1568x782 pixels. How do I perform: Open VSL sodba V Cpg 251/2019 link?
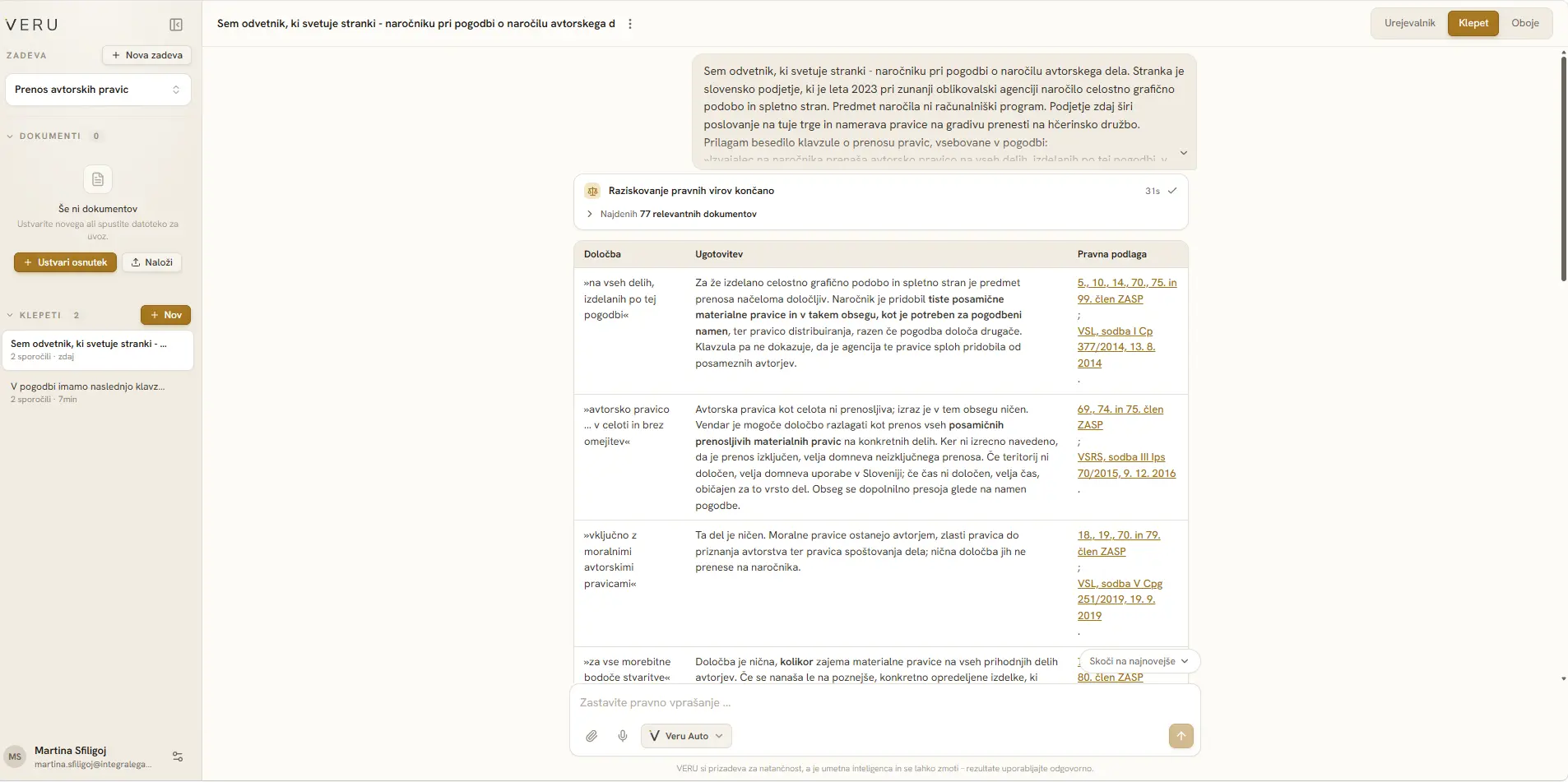(1120, 599)
